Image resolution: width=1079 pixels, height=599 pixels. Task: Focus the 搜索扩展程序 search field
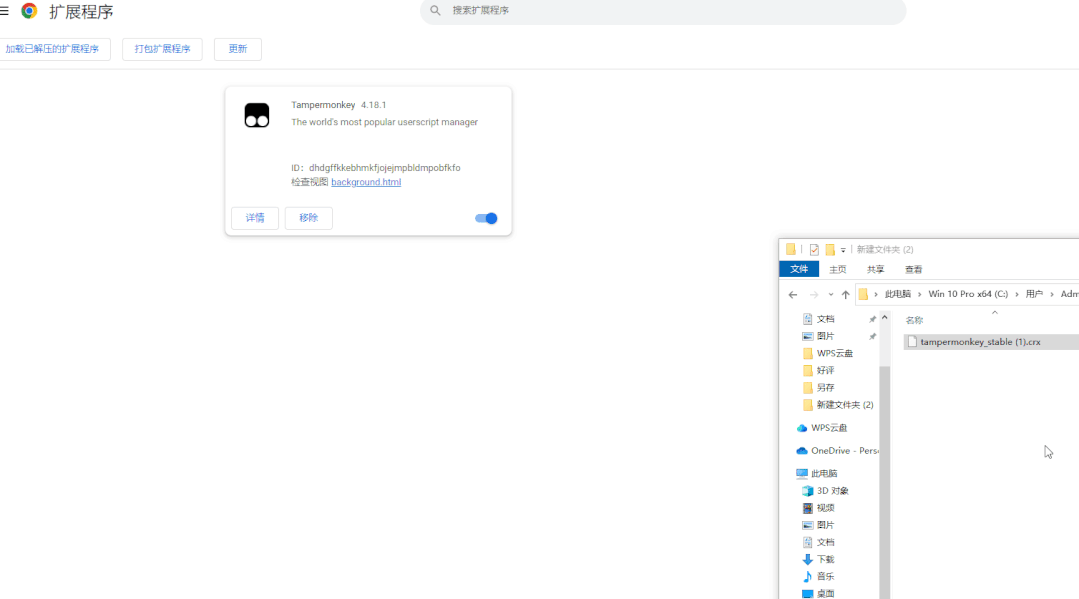tap(670, 11)
